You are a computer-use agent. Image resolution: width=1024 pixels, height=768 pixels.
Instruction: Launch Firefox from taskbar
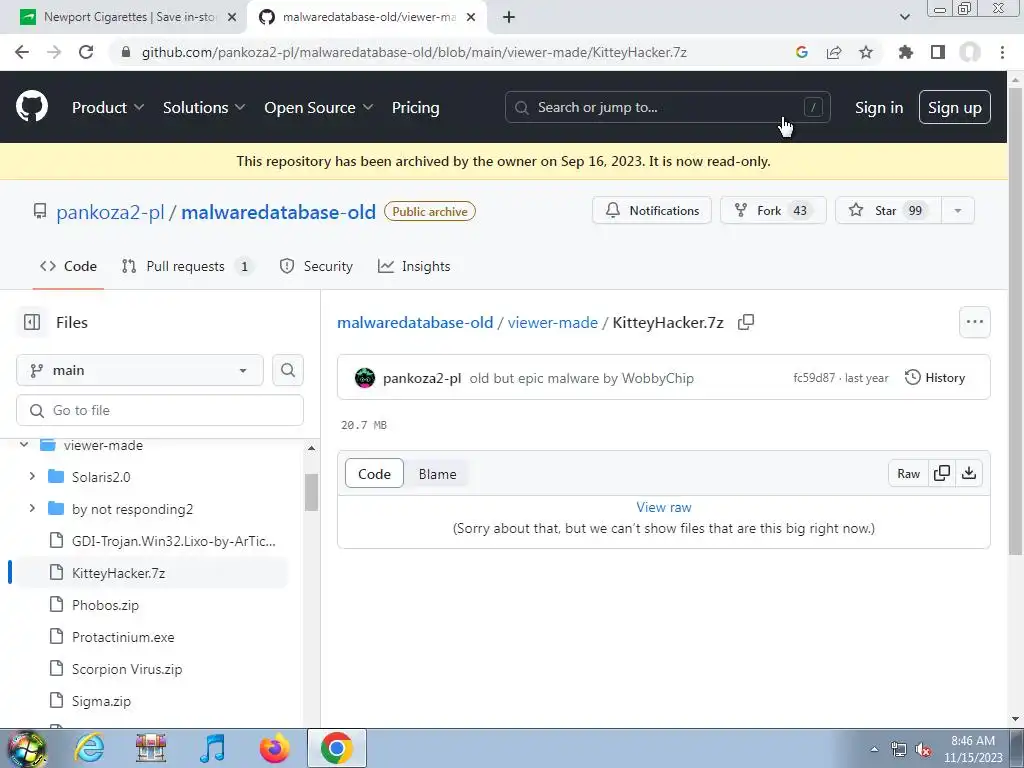274,748
